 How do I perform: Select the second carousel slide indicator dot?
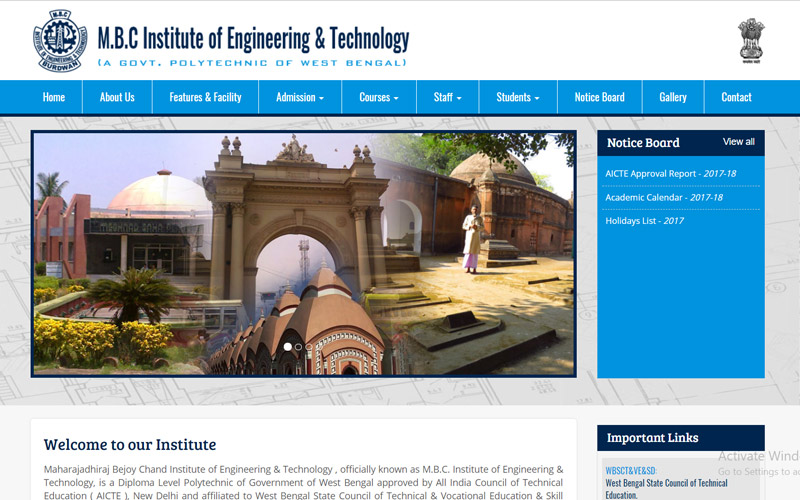tap(298, 347)
